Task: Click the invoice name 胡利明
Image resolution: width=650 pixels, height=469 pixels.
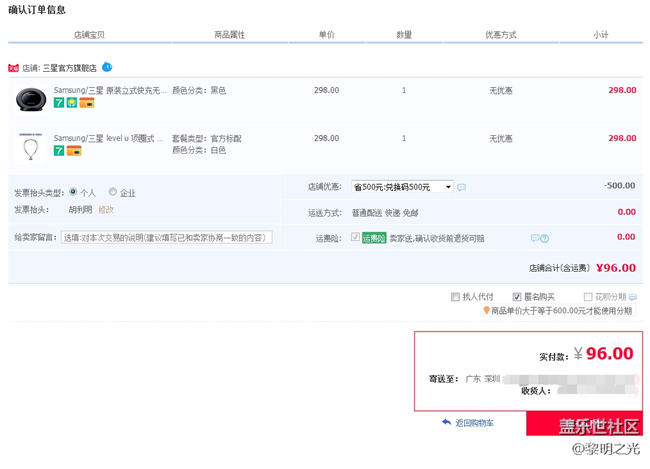Action: [x=80, y=210]
